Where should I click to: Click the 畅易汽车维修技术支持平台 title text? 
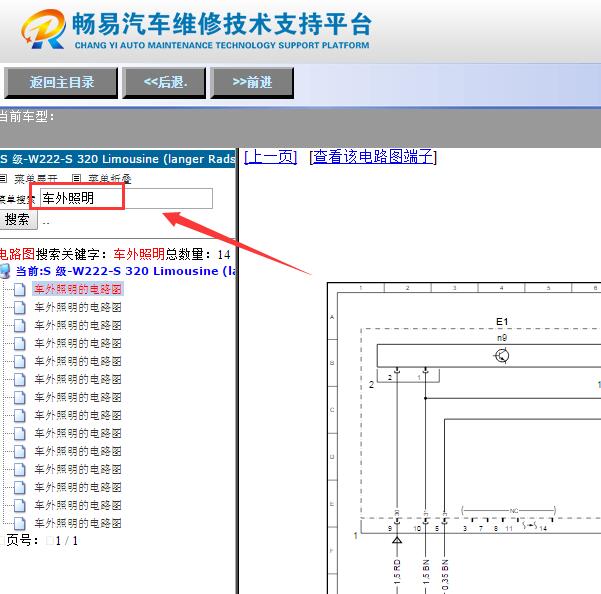point(222,24)
